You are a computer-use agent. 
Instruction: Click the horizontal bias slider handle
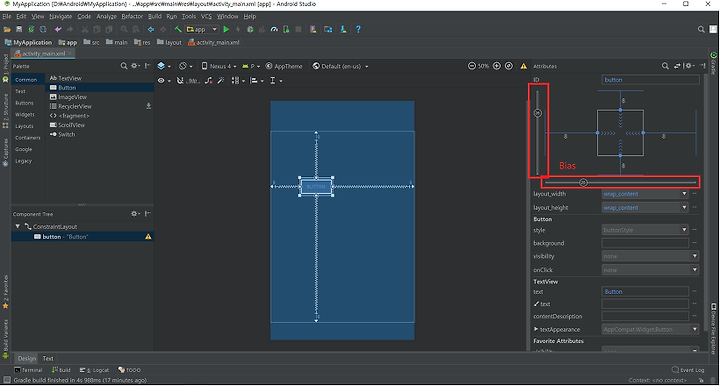pos(583,183)
